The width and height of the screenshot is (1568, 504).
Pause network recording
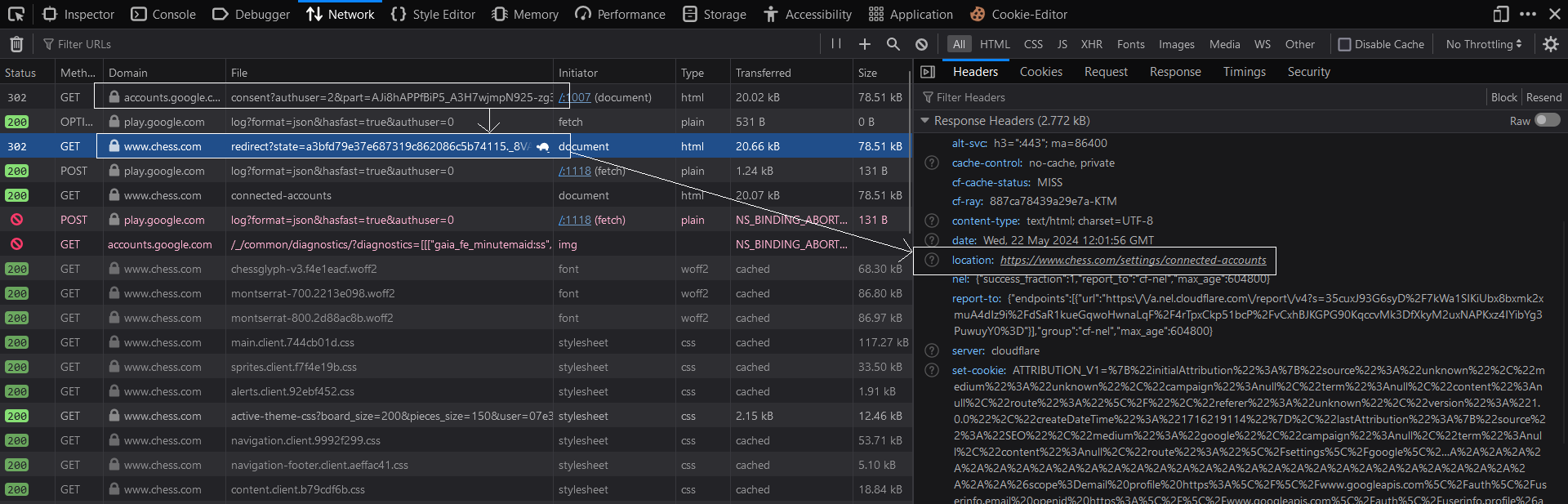pos(836,44)
